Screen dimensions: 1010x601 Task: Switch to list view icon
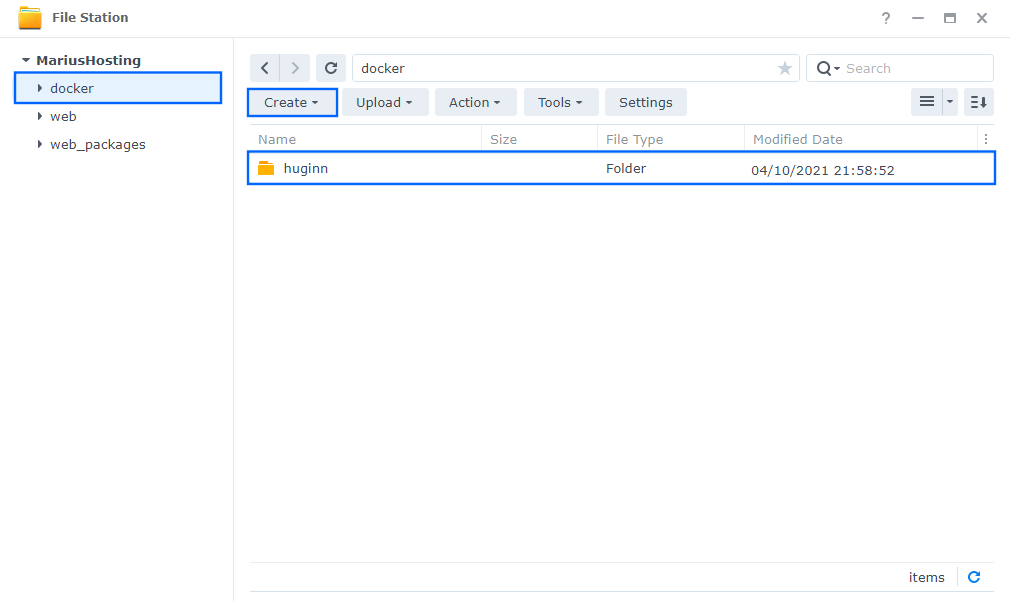coord(927,102)
